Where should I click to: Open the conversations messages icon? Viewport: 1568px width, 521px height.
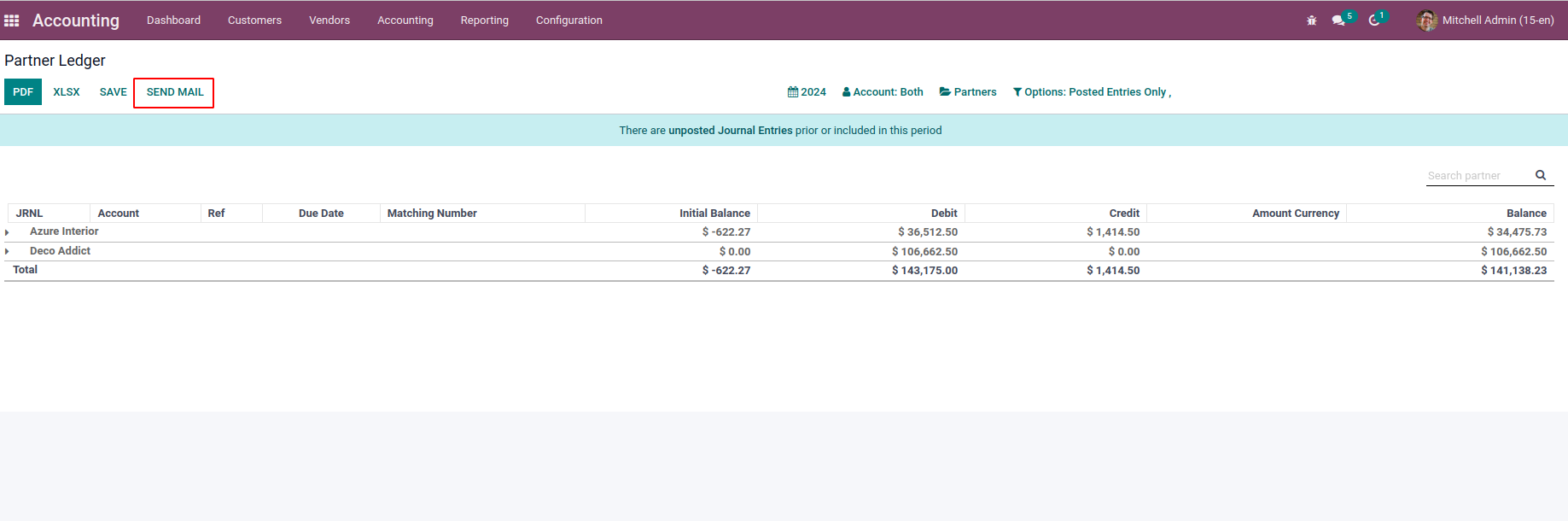1338,20
